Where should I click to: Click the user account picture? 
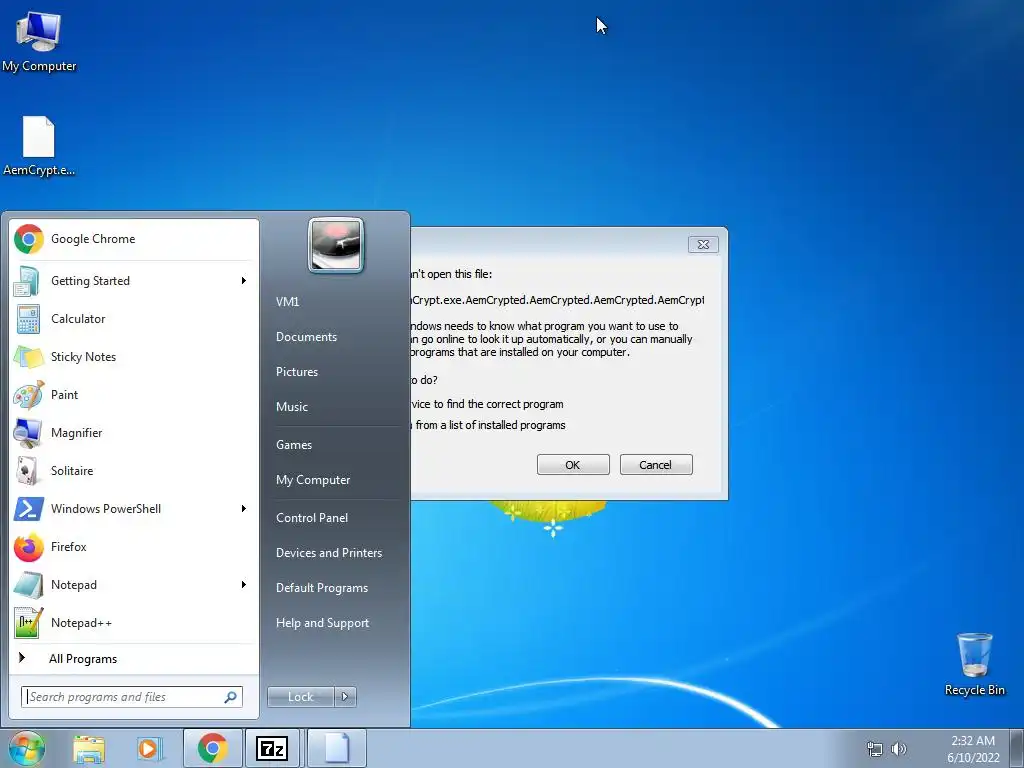click(336, 245)
